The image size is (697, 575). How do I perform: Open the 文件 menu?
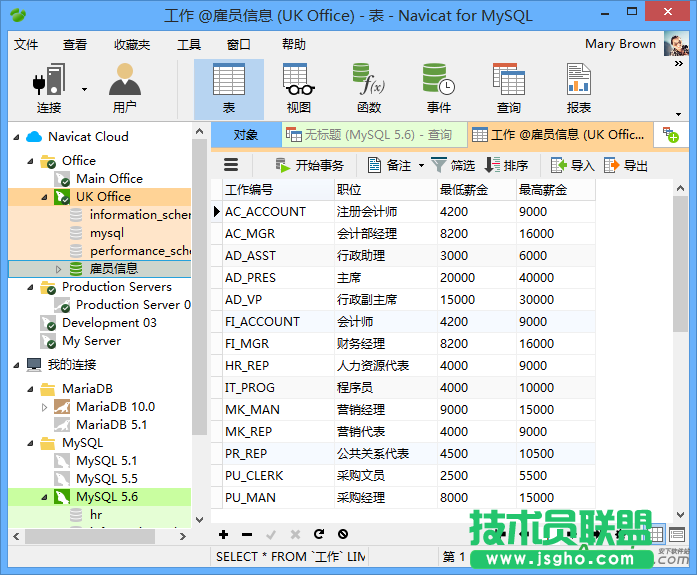26,44
